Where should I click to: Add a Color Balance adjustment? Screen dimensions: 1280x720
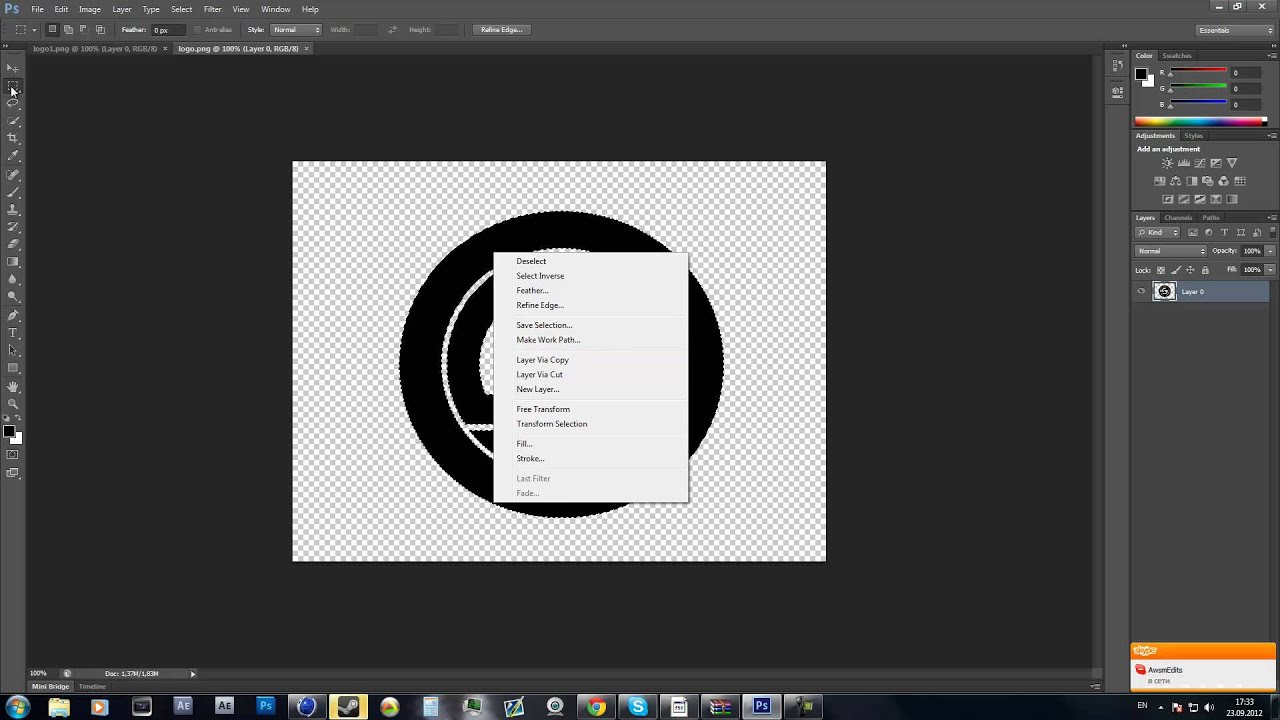[x=1176, y=181]
